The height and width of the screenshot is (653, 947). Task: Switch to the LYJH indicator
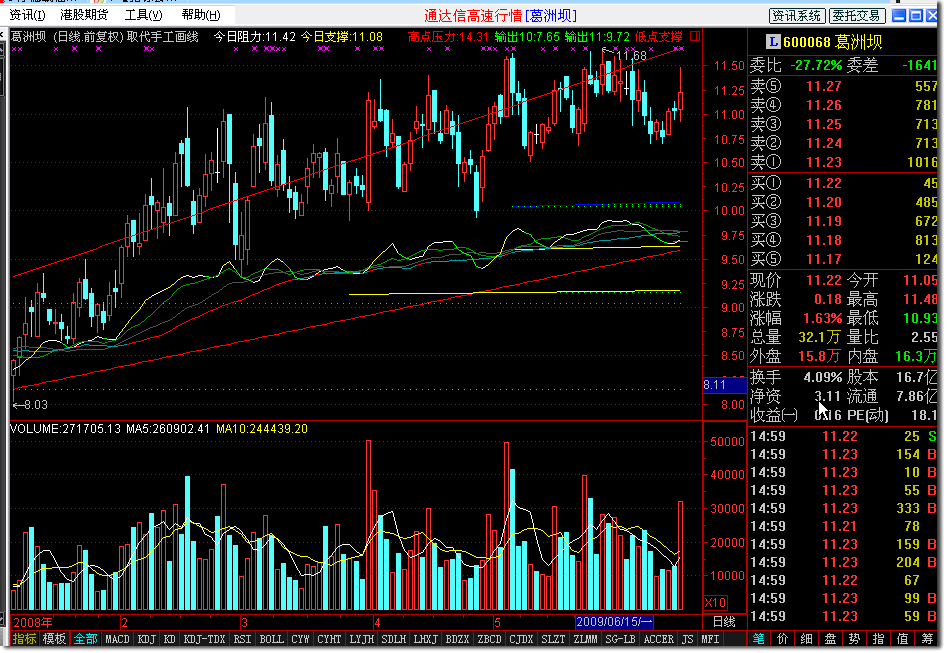point(362,639)
